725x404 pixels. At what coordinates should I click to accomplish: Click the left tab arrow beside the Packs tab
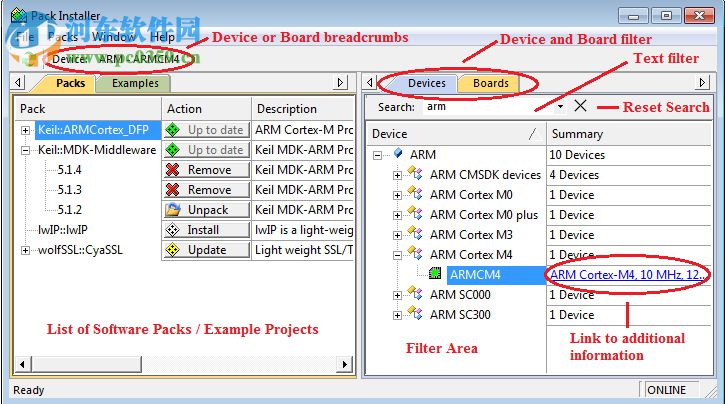pos(18,83)
